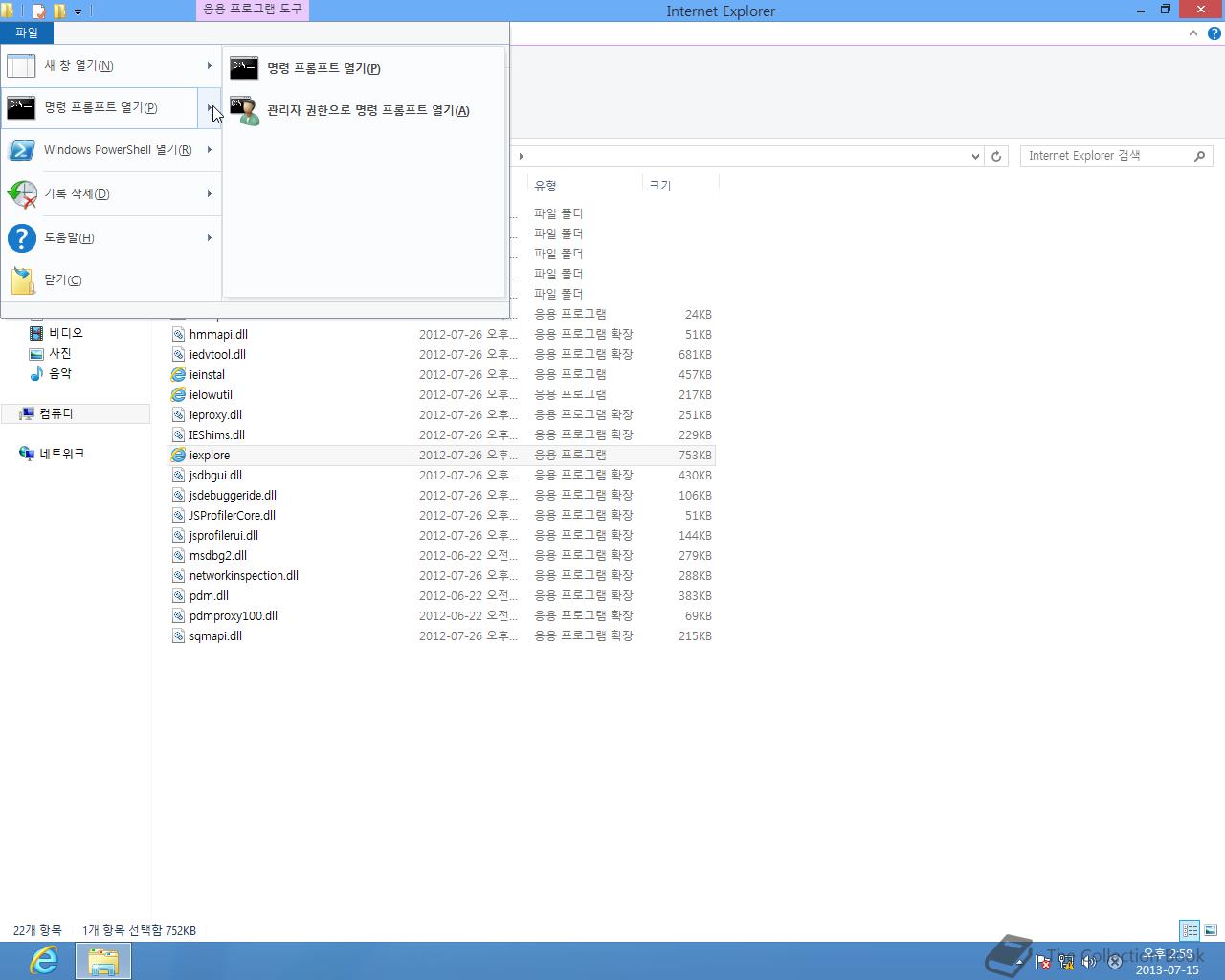Screen dimensions: 1225x980
Task: Click the search magnifier icon
Action: 1200,156
